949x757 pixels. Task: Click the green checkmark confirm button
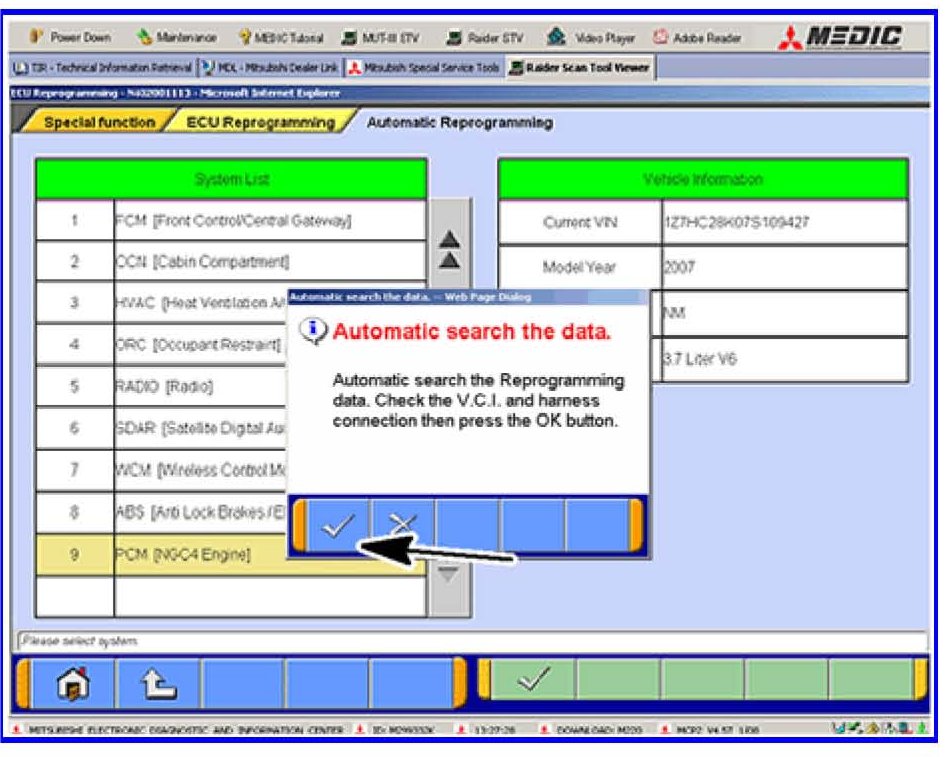533,682
